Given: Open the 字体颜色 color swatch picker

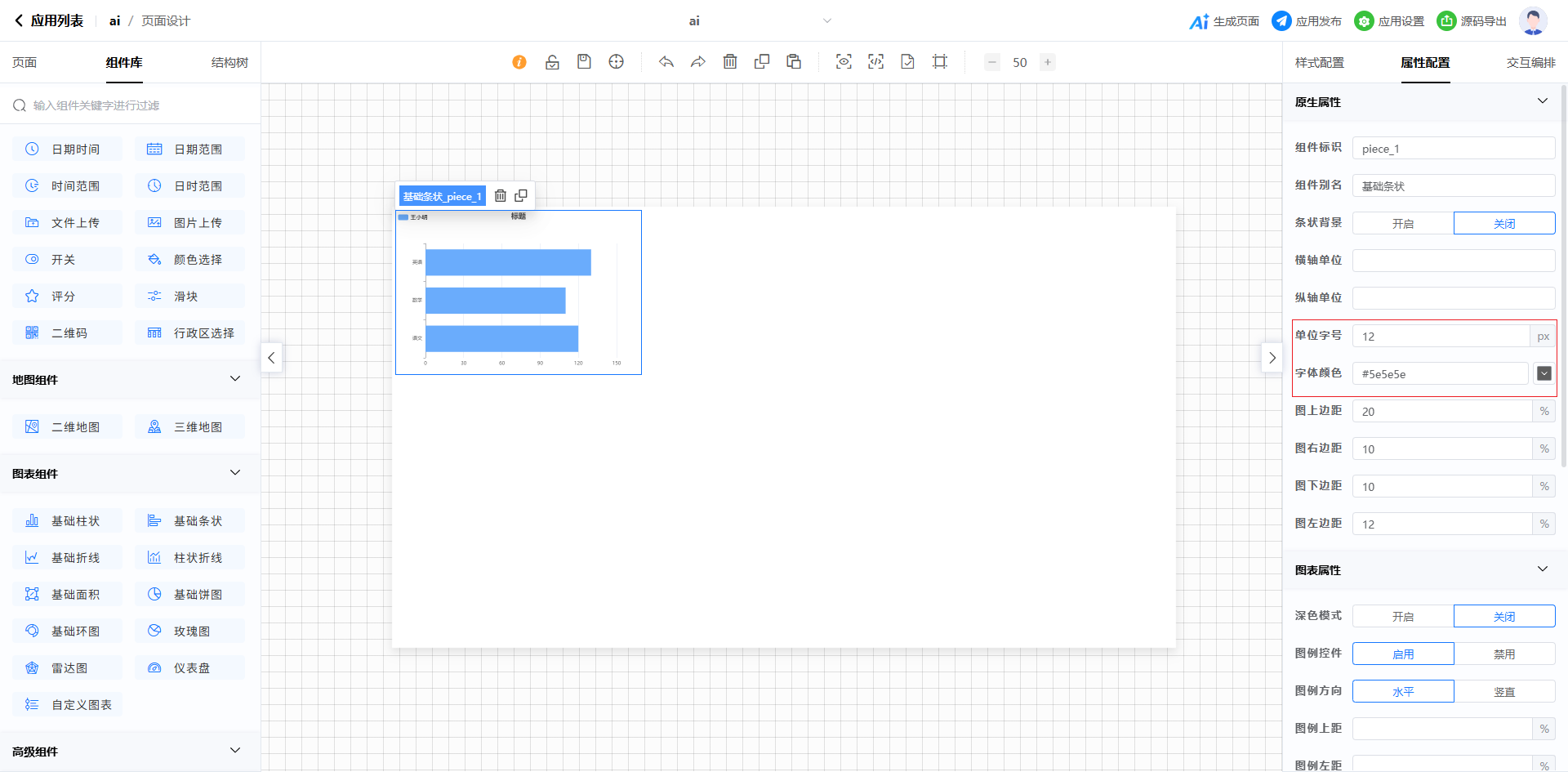Looking at the screenshot, I should coord(1543,373).
